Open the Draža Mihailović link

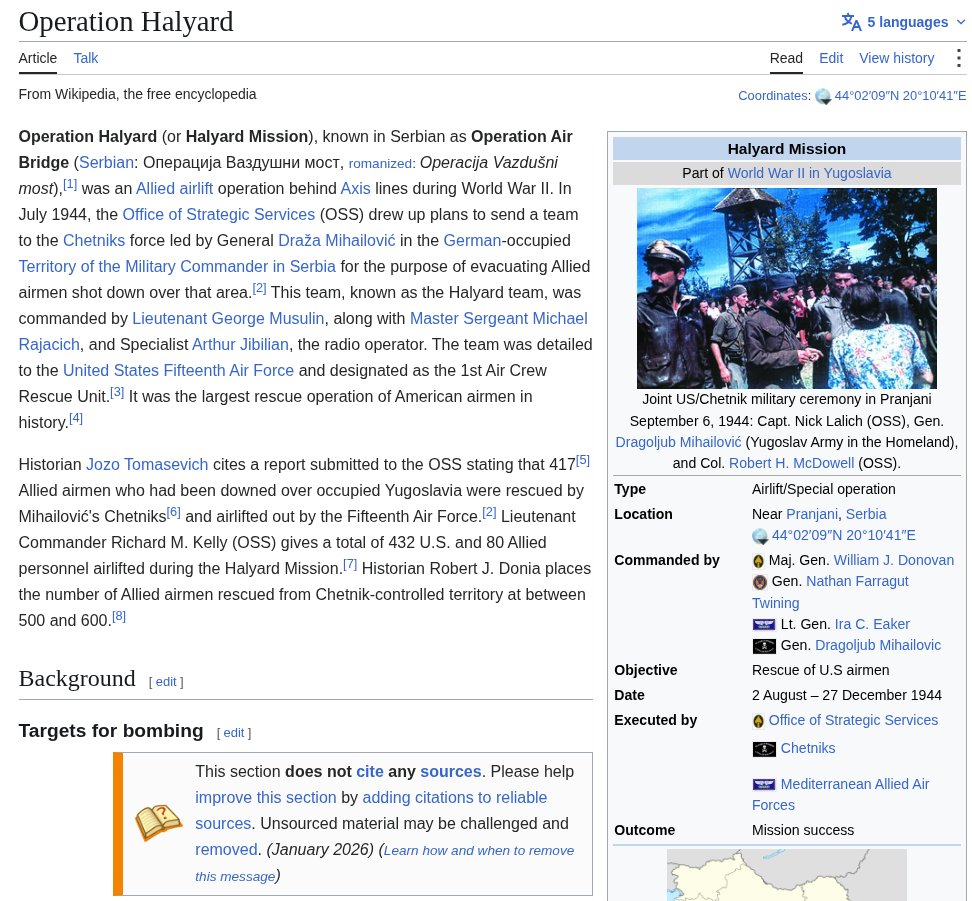[337, 241]
